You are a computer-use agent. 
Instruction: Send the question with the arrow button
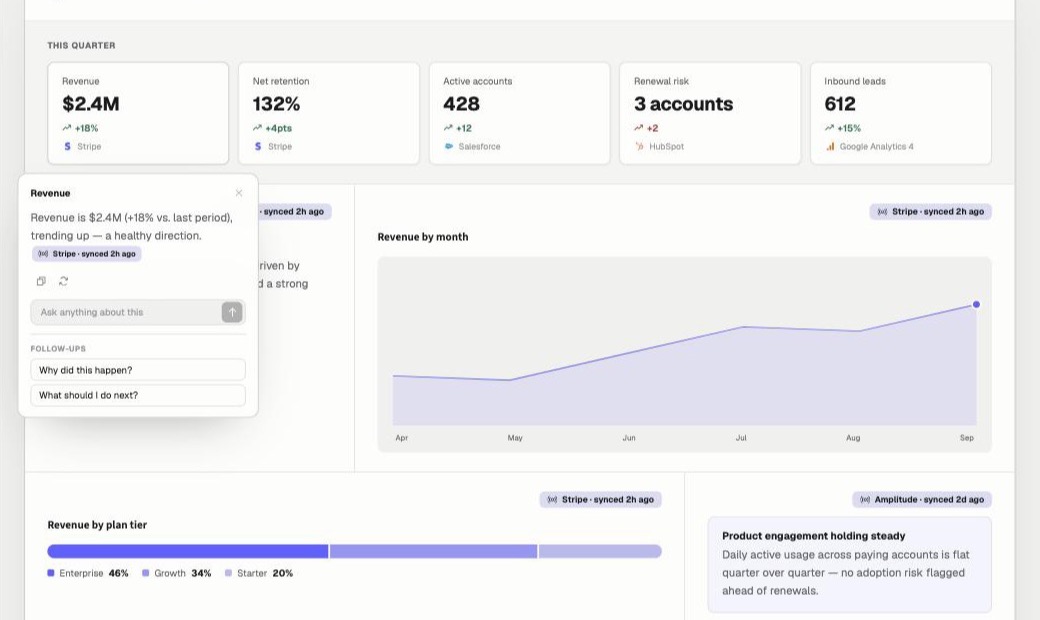[232, 312]
